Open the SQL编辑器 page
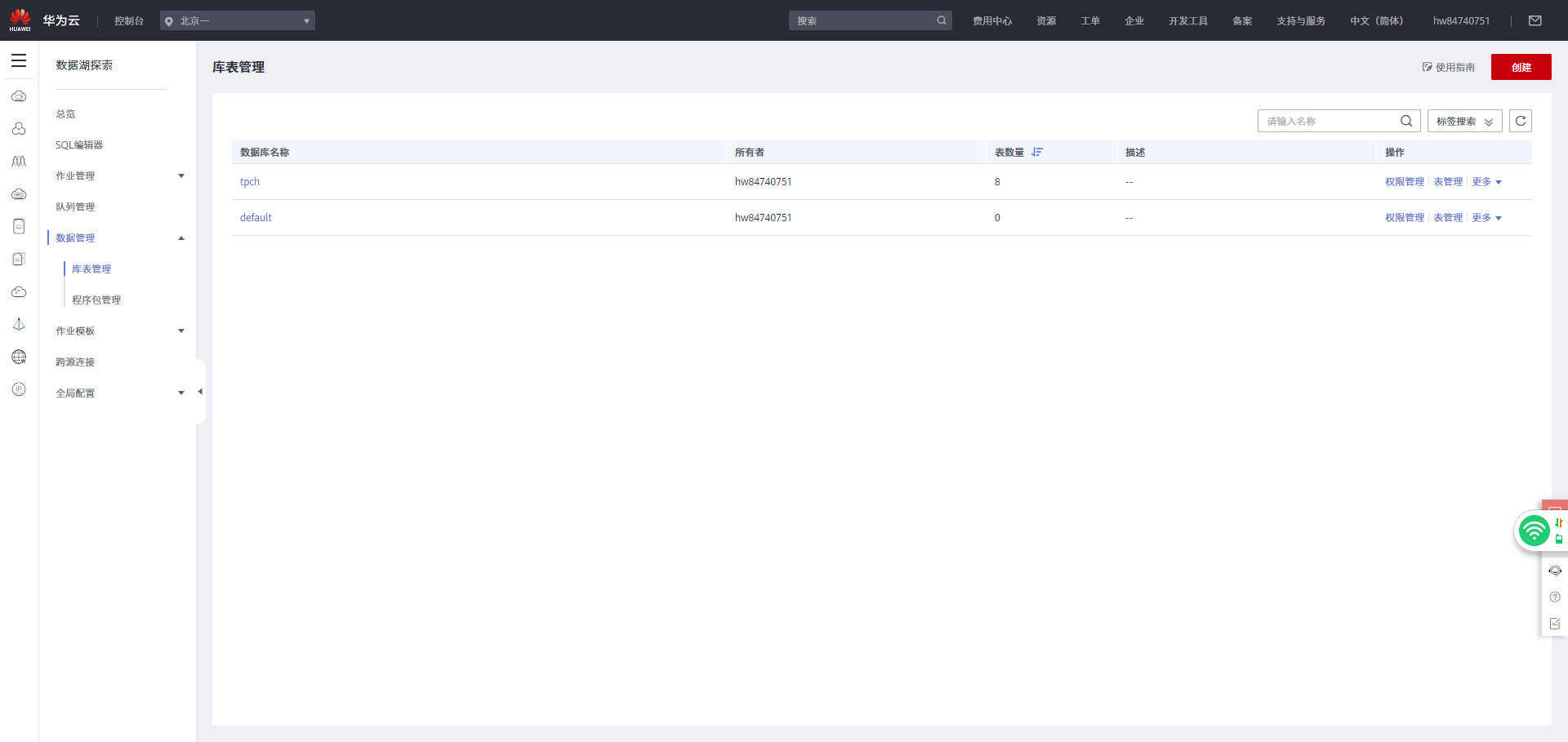Viewport: 1568px width, 742px height. pyautogui.click(x=79, y=145)
